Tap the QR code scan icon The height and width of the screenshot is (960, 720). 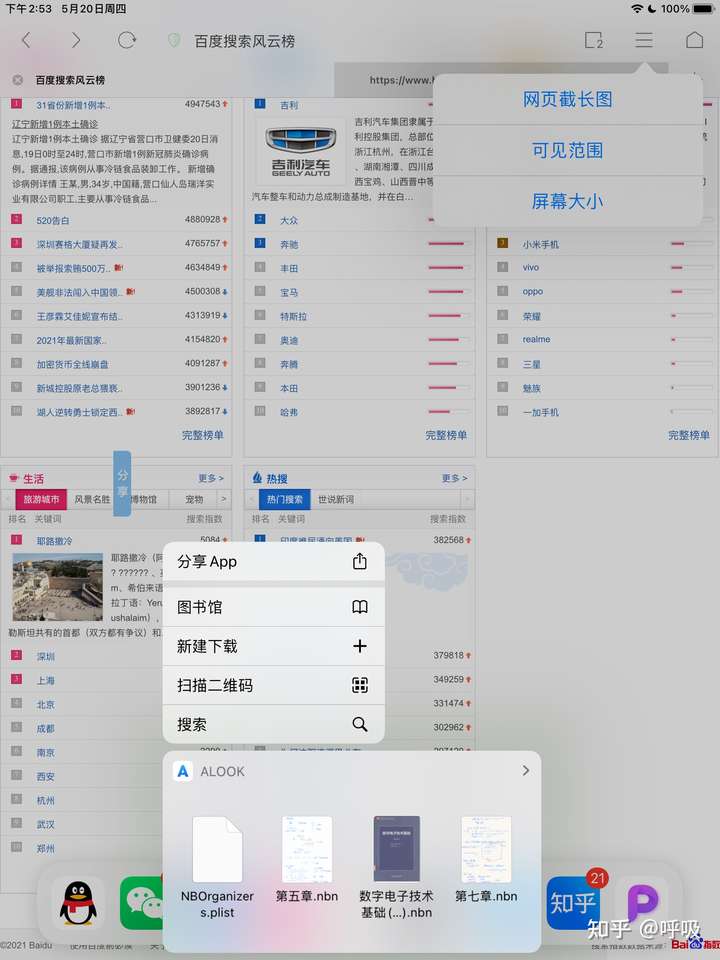[360, 685]
